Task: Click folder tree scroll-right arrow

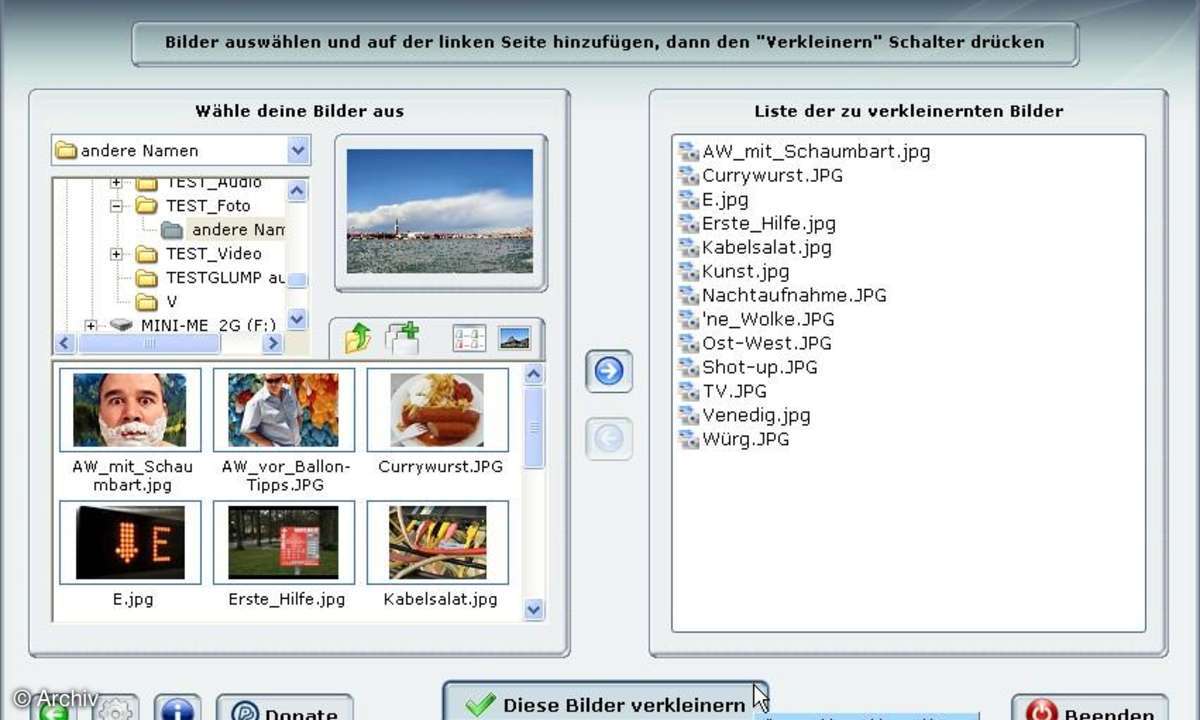Action: [x=273, y=343]
